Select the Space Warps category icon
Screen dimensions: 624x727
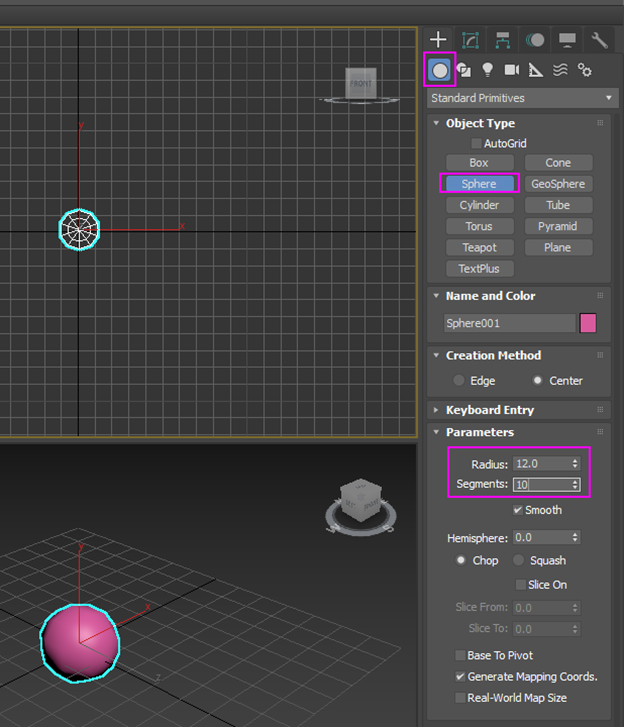pos(560,70)
